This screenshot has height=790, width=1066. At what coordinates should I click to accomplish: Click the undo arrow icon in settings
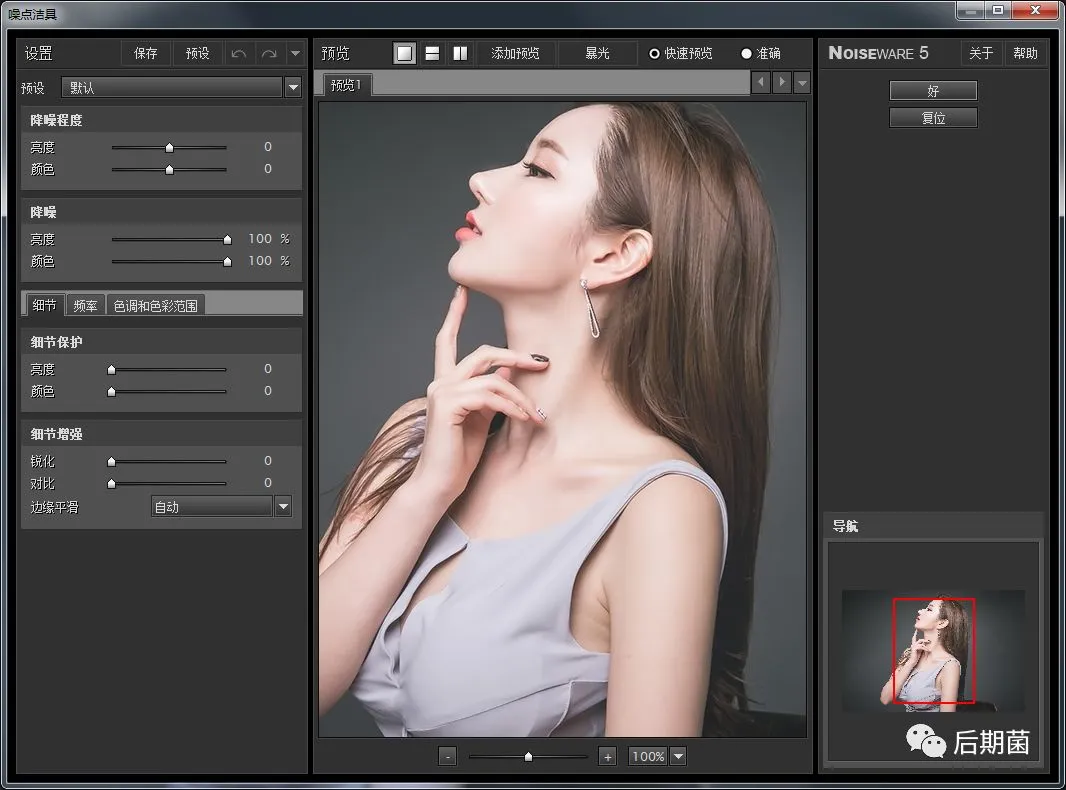(x=239, y=54)
